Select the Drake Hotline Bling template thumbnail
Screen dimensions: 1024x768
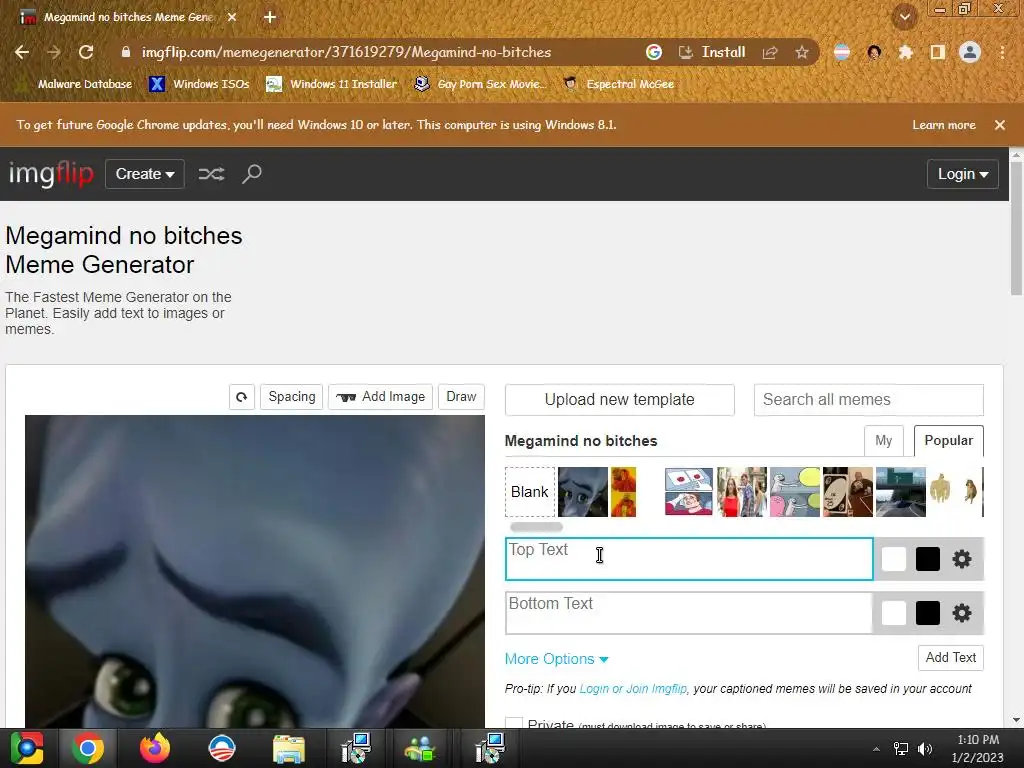point(624,492)
